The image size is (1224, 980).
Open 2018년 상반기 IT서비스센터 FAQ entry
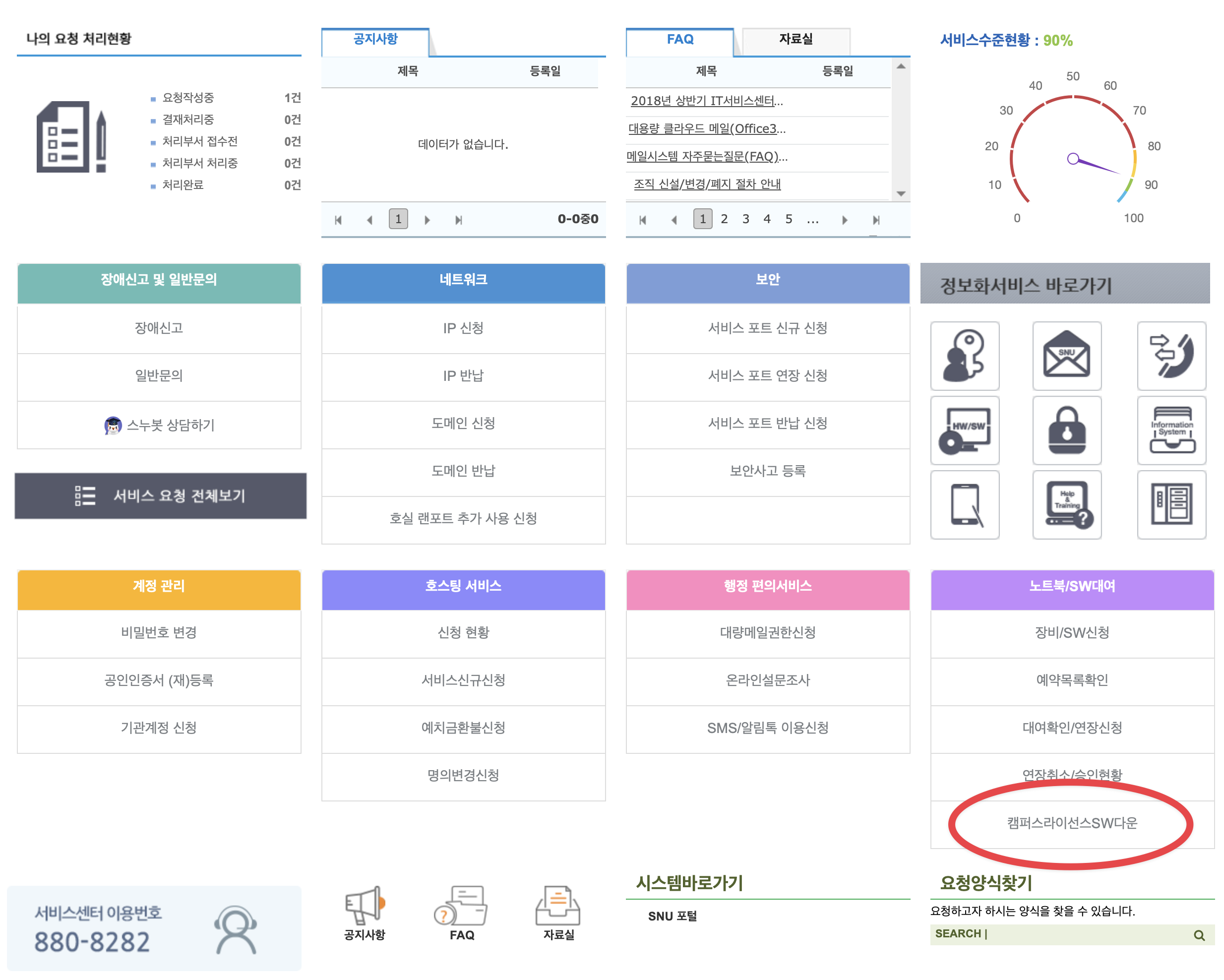click(x=707, y=101)
